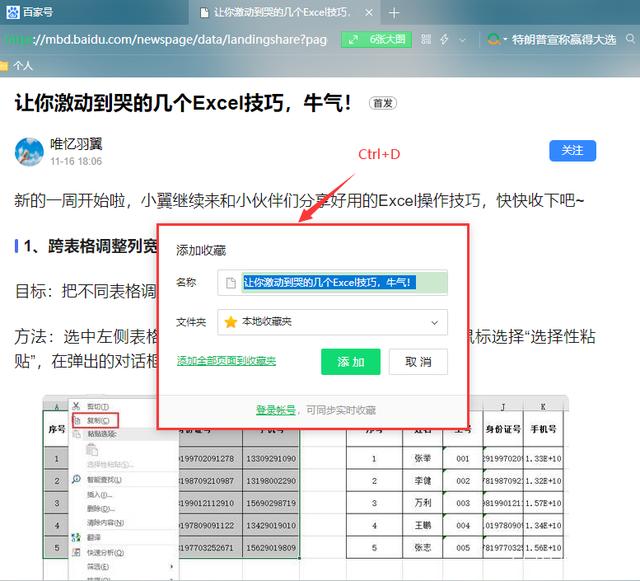
Task: Click the cell with name 万利
Action: [x=422, y=503]
